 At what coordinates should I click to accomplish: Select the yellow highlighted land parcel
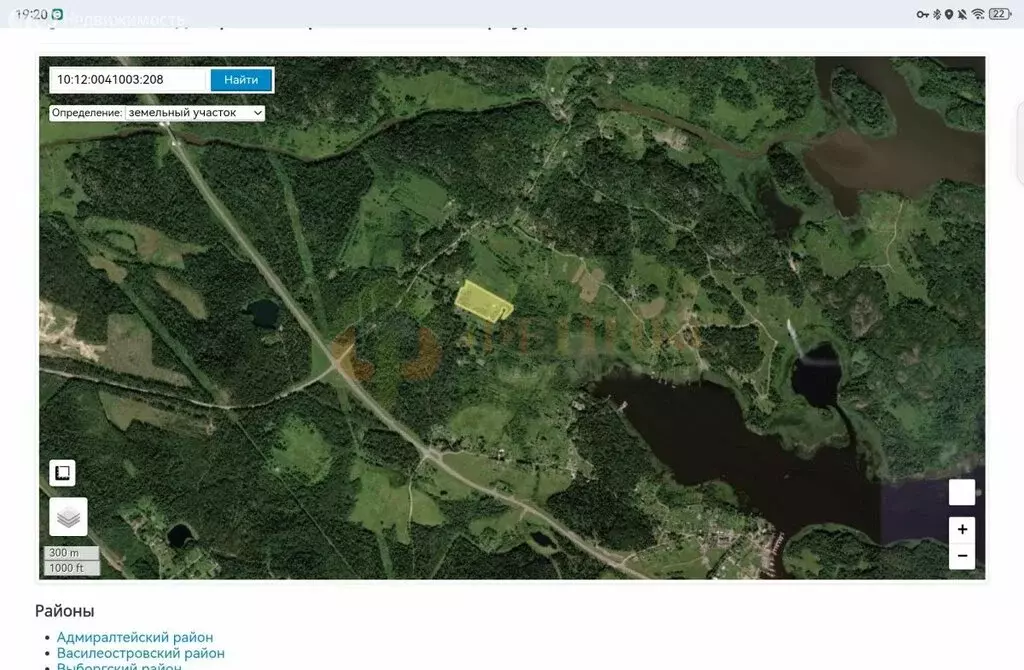tap(482, 300)
